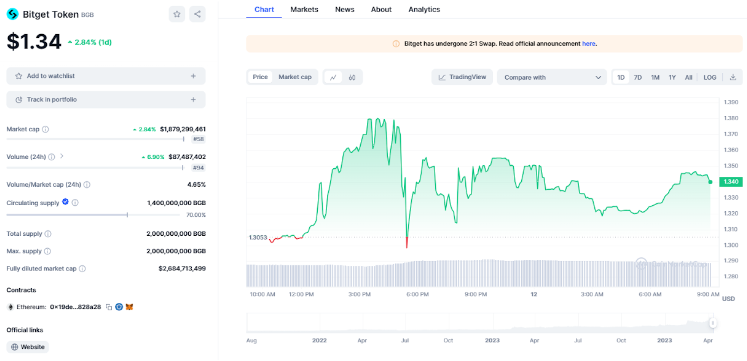Open info icon beside Volume/Market cap (24h)

[x=87, y=184]
